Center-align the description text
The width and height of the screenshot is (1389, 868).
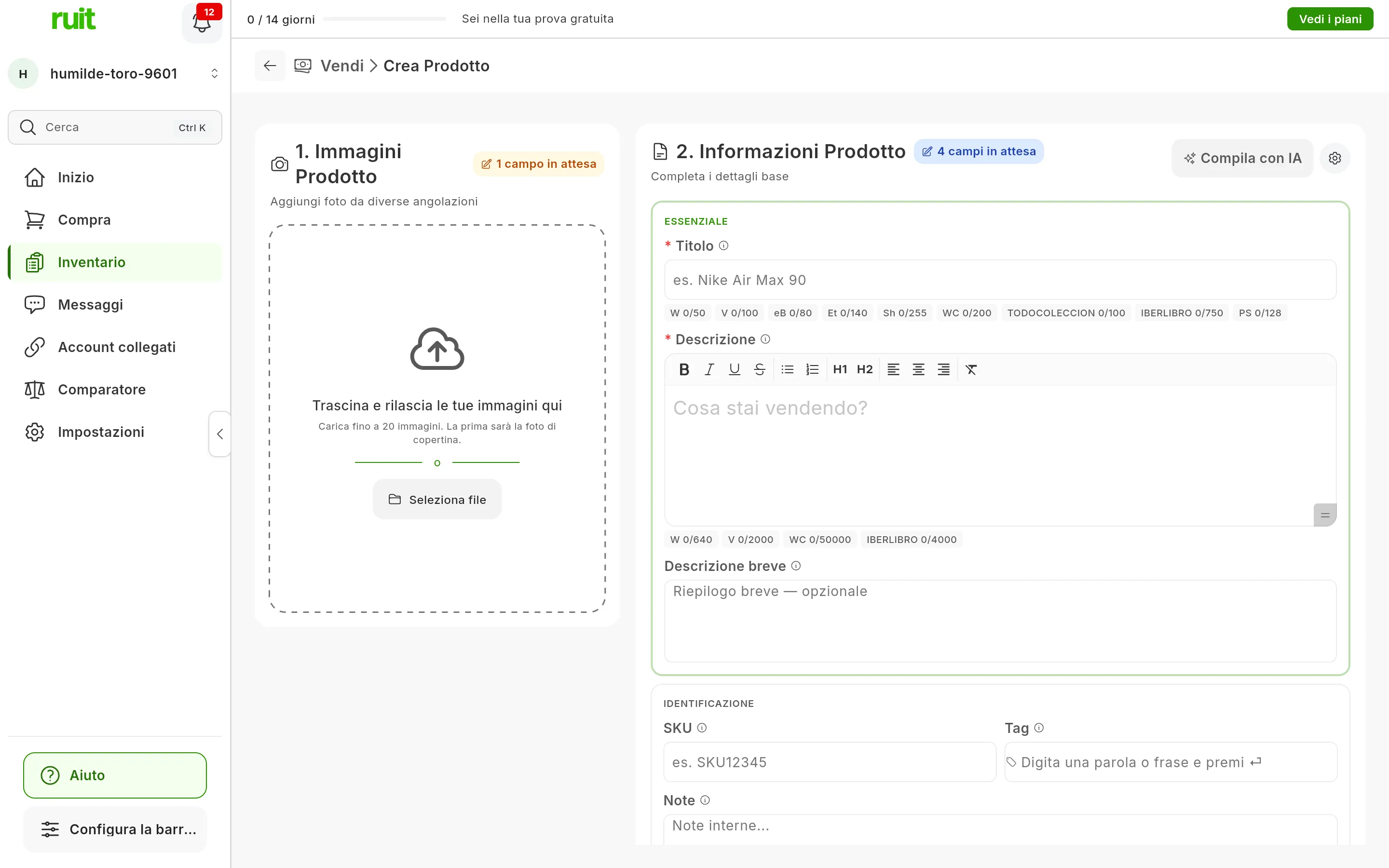(918, 370)
